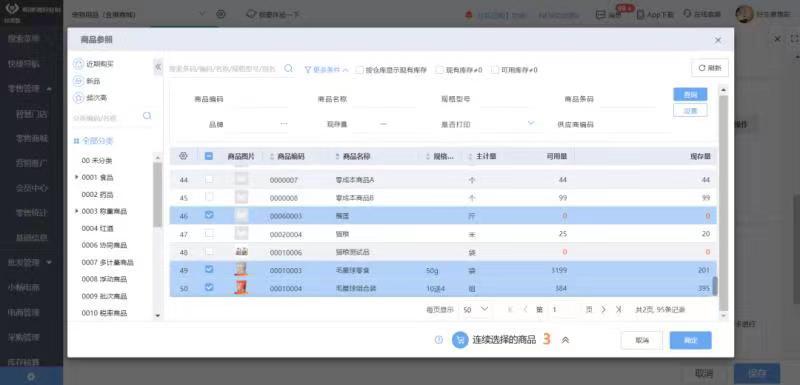Check row 48 with code 00010006

[x=209, y=251]
